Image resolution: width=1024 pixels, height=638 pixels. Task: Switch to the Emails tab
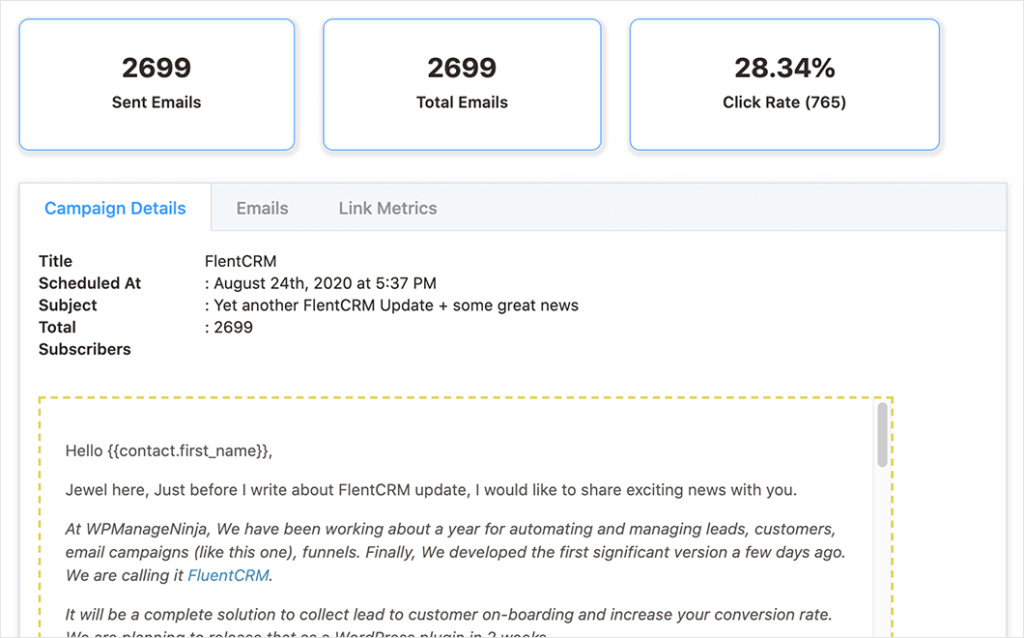point(261,208)
